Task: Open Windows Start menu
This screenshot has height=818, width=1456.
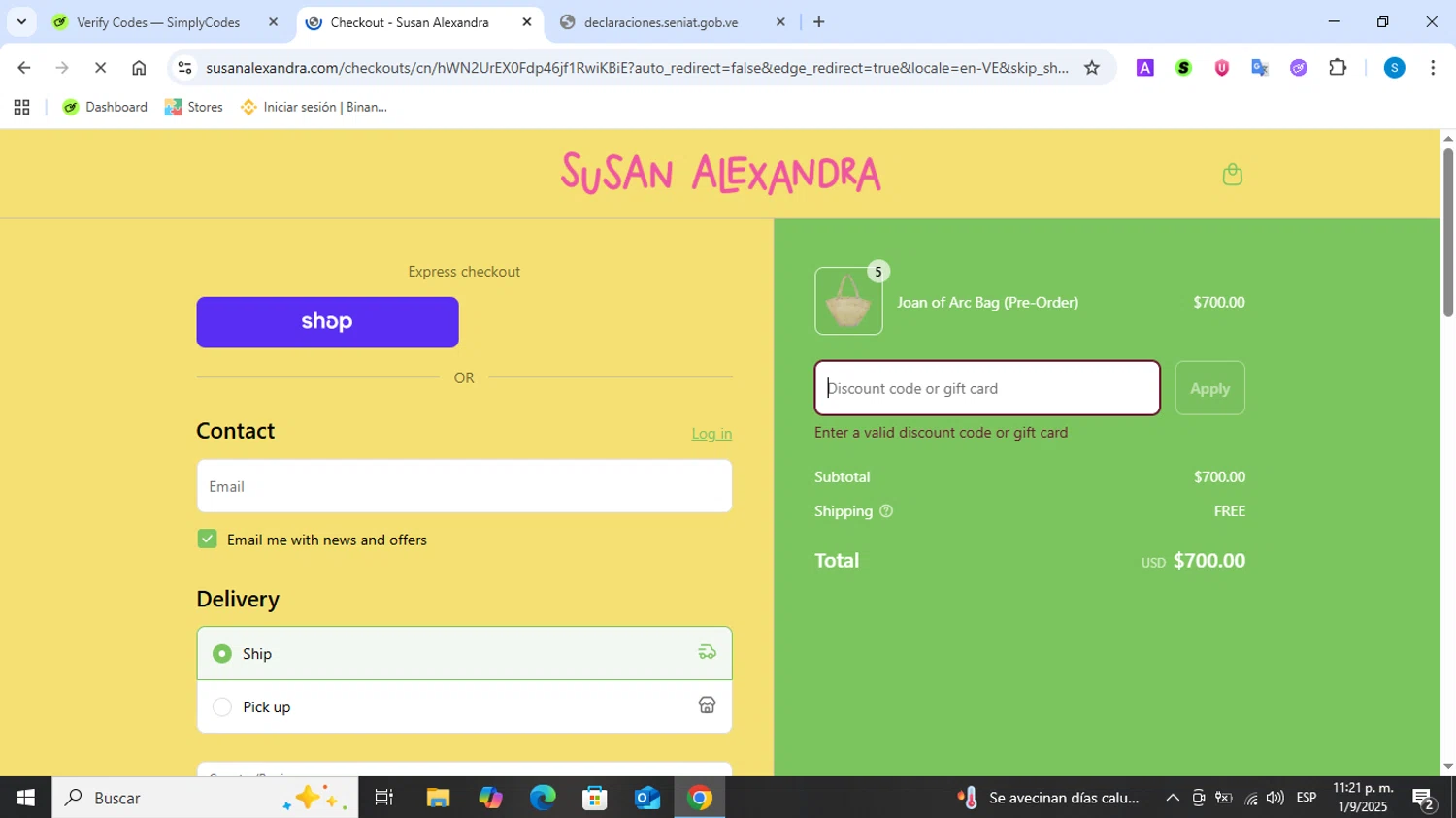Action: coord(25,798)
